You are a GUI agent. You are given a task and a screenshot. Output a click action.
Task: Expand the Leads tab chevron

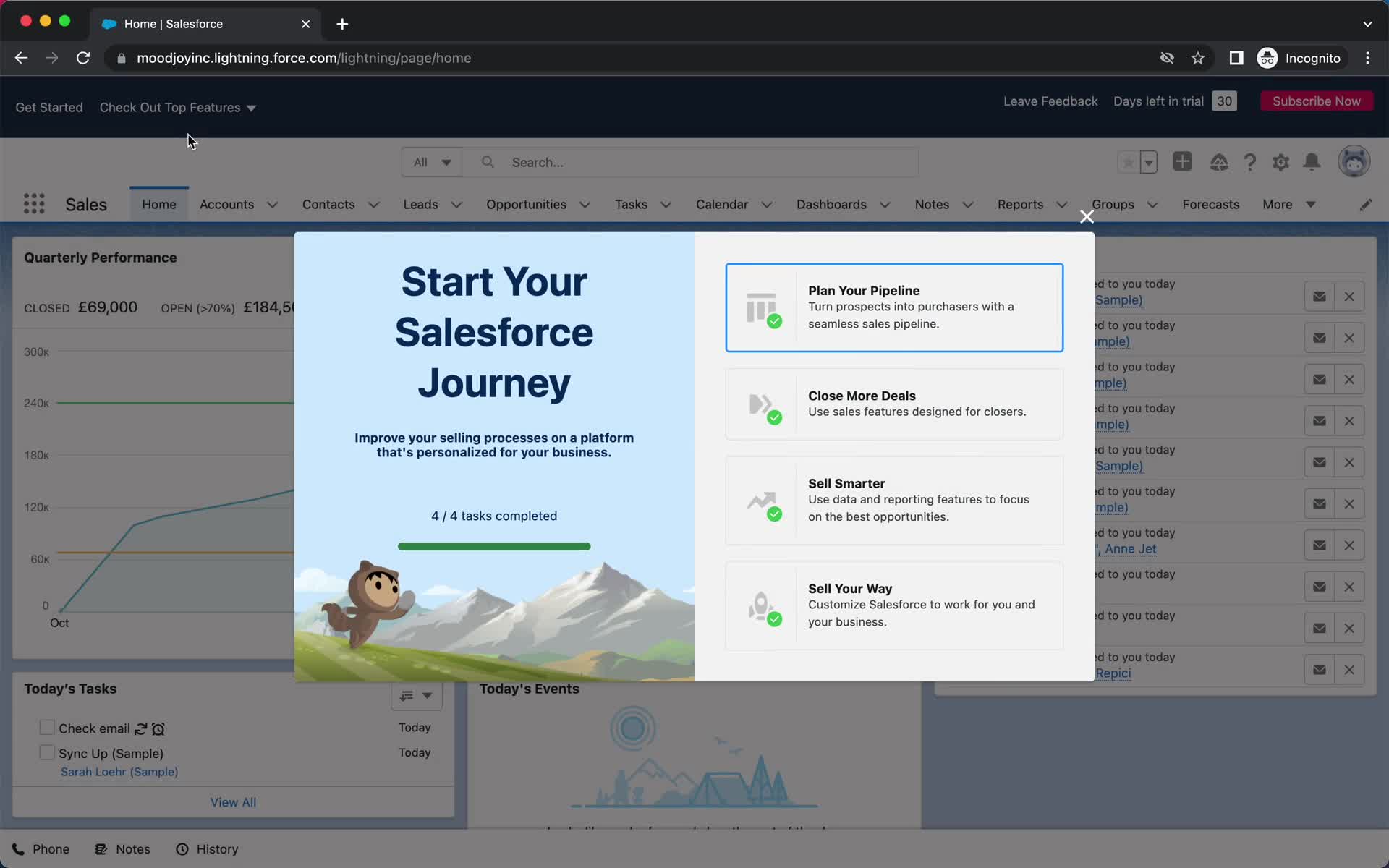[456, 205]
